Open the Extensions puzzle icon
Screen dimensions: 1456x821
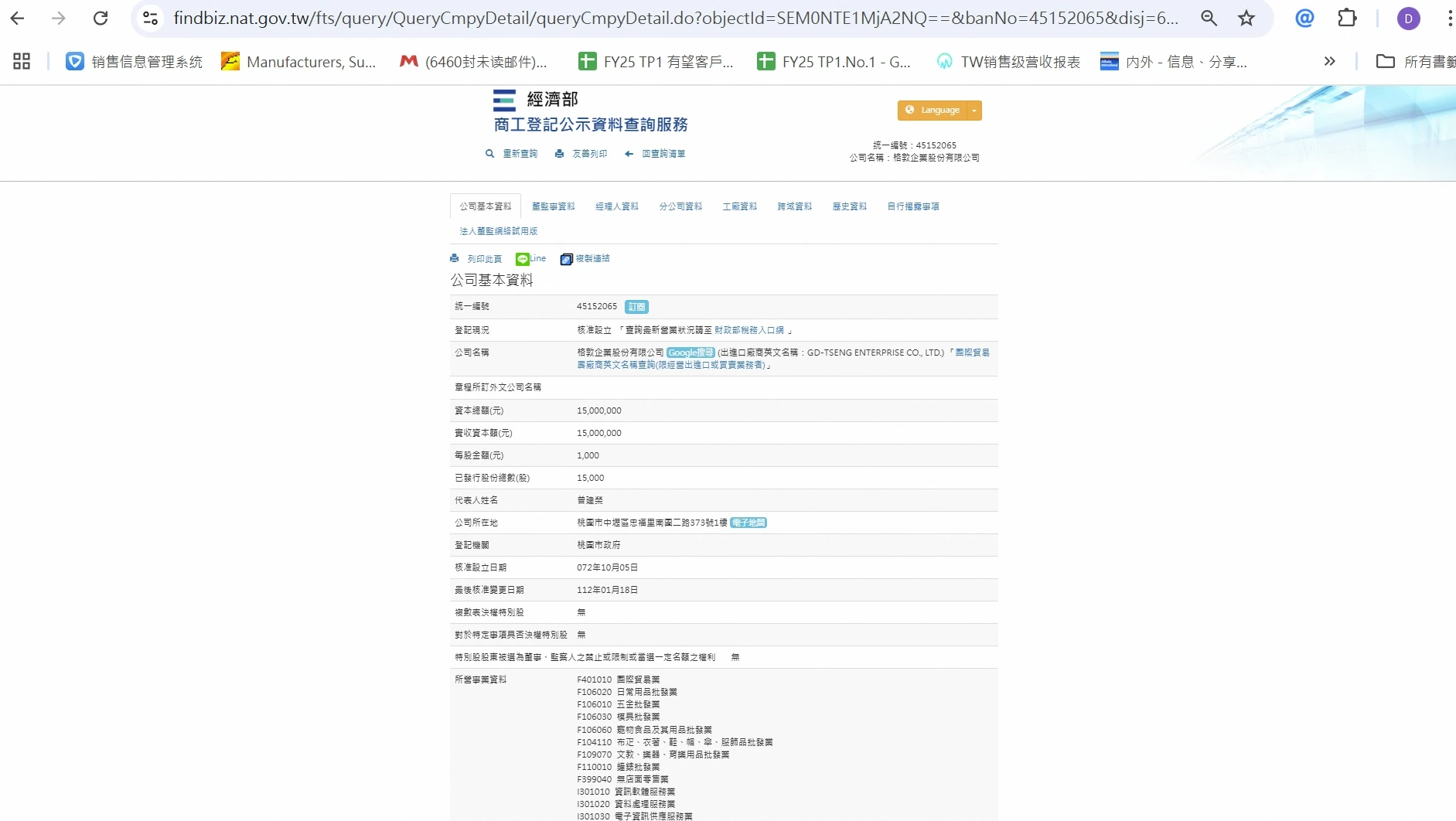[x=1347, y=19]
